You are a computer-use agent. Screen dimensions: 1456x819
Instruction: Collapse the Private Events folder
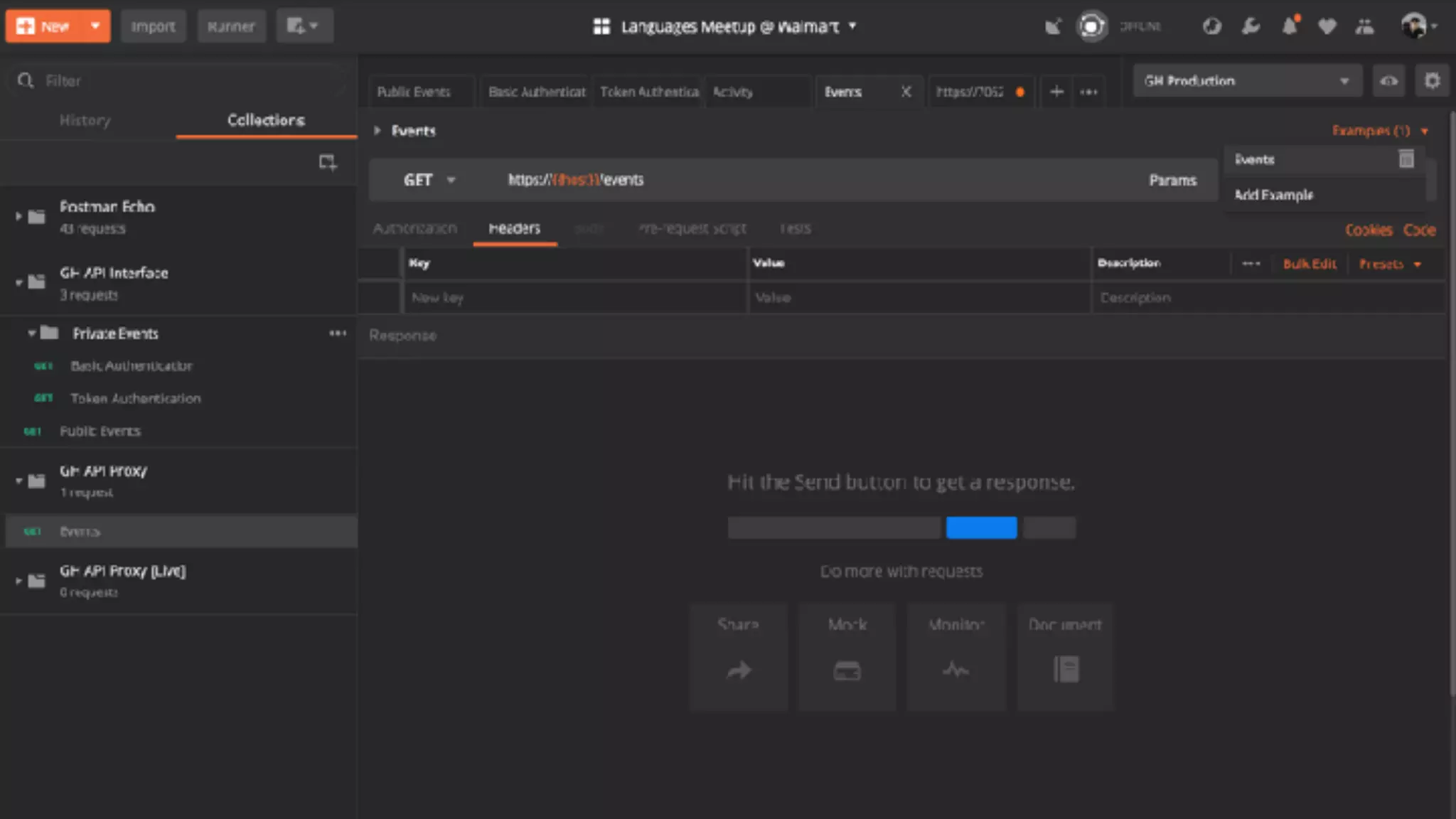[x=31, y=333]
